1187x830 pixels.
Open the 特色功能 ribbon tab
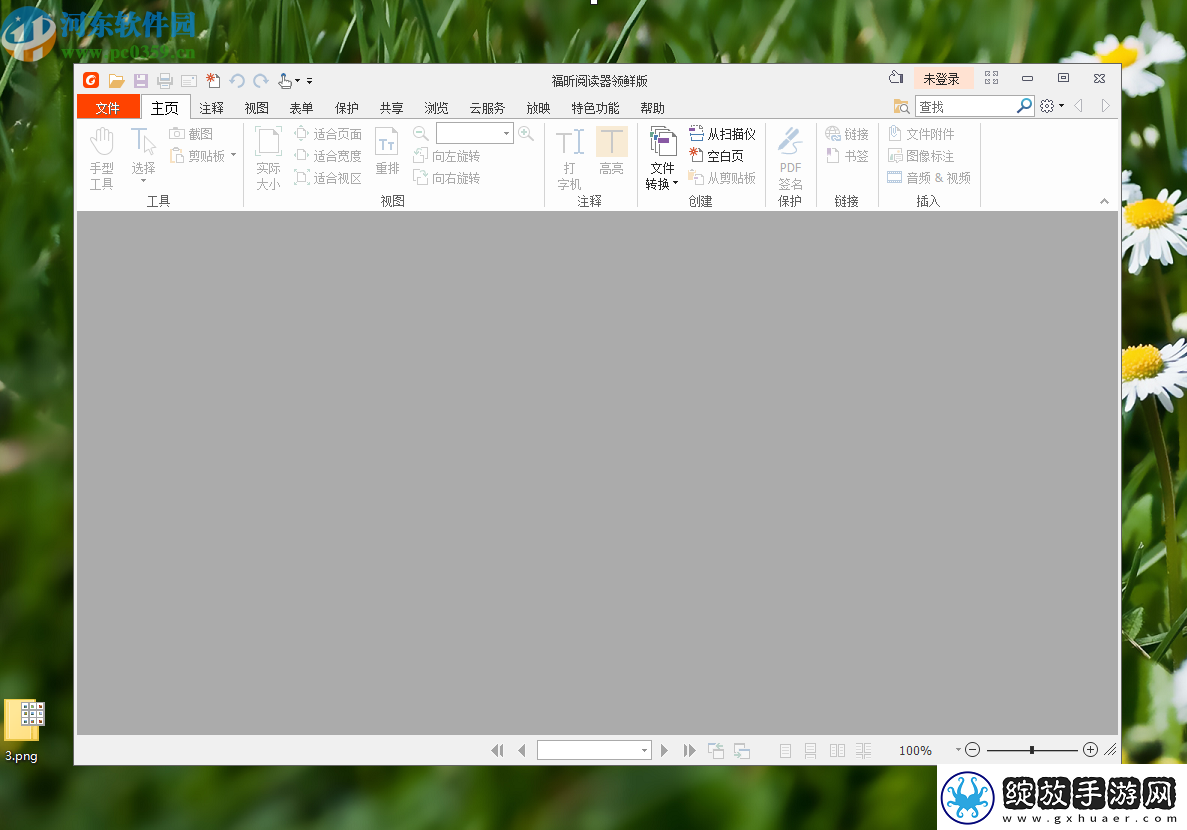point(595,108)
